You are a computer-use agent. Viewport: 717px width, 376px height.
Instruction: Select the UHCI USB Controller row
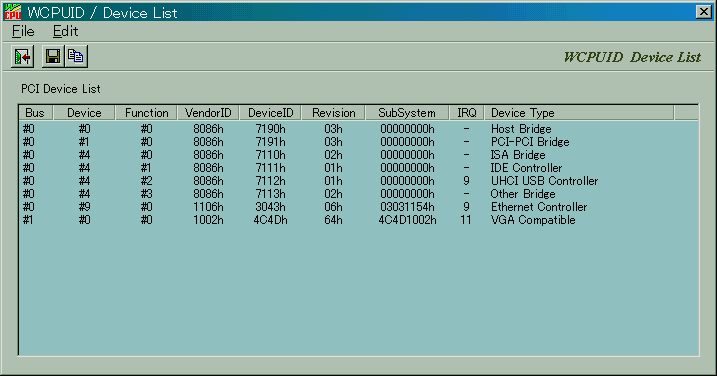tap(358, 181)
